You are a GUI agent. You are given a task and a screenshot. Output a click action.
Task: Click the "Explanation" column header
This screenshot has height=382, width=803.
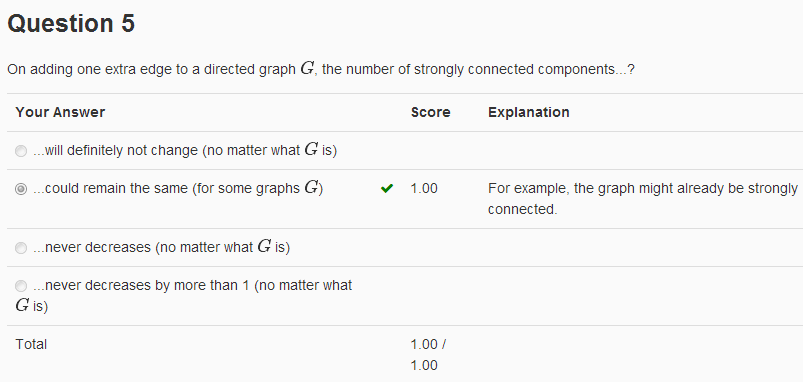pos(529,112)
